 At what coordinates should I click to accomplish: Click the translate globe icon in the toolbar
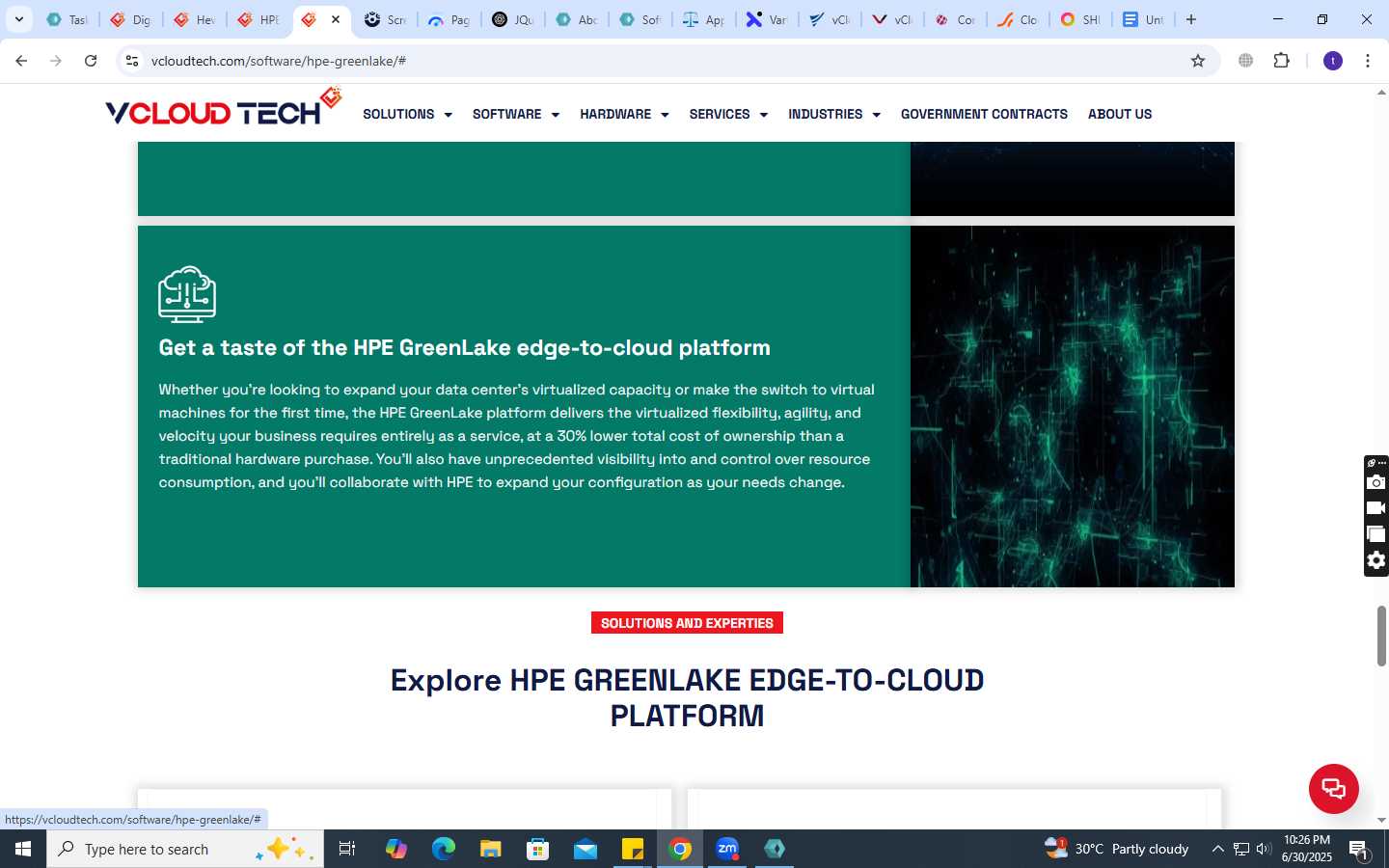pyautogui.click(x=1246, y=61)
